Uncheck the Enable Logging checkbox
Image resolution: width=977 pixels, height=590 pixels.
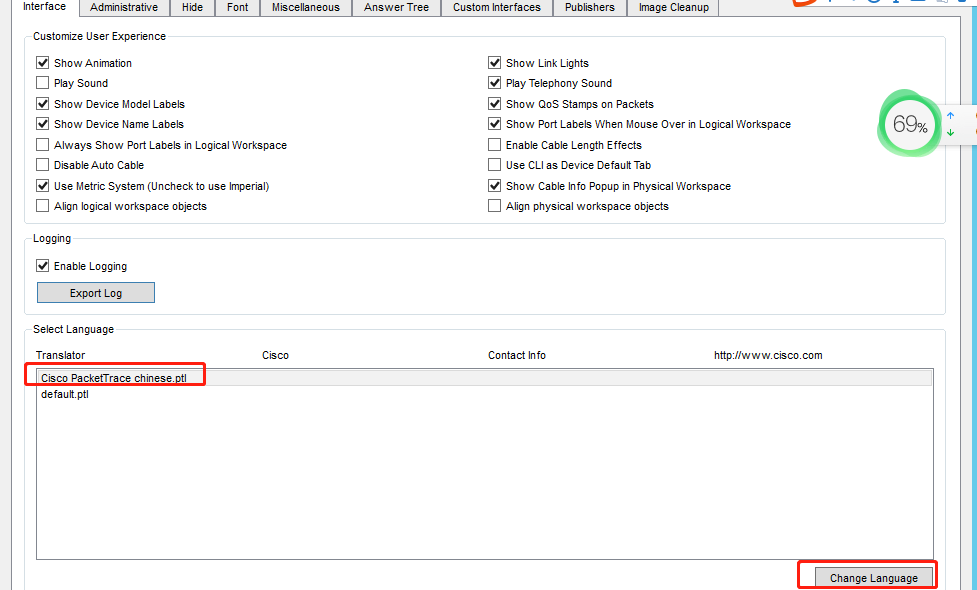coord(42,266)
